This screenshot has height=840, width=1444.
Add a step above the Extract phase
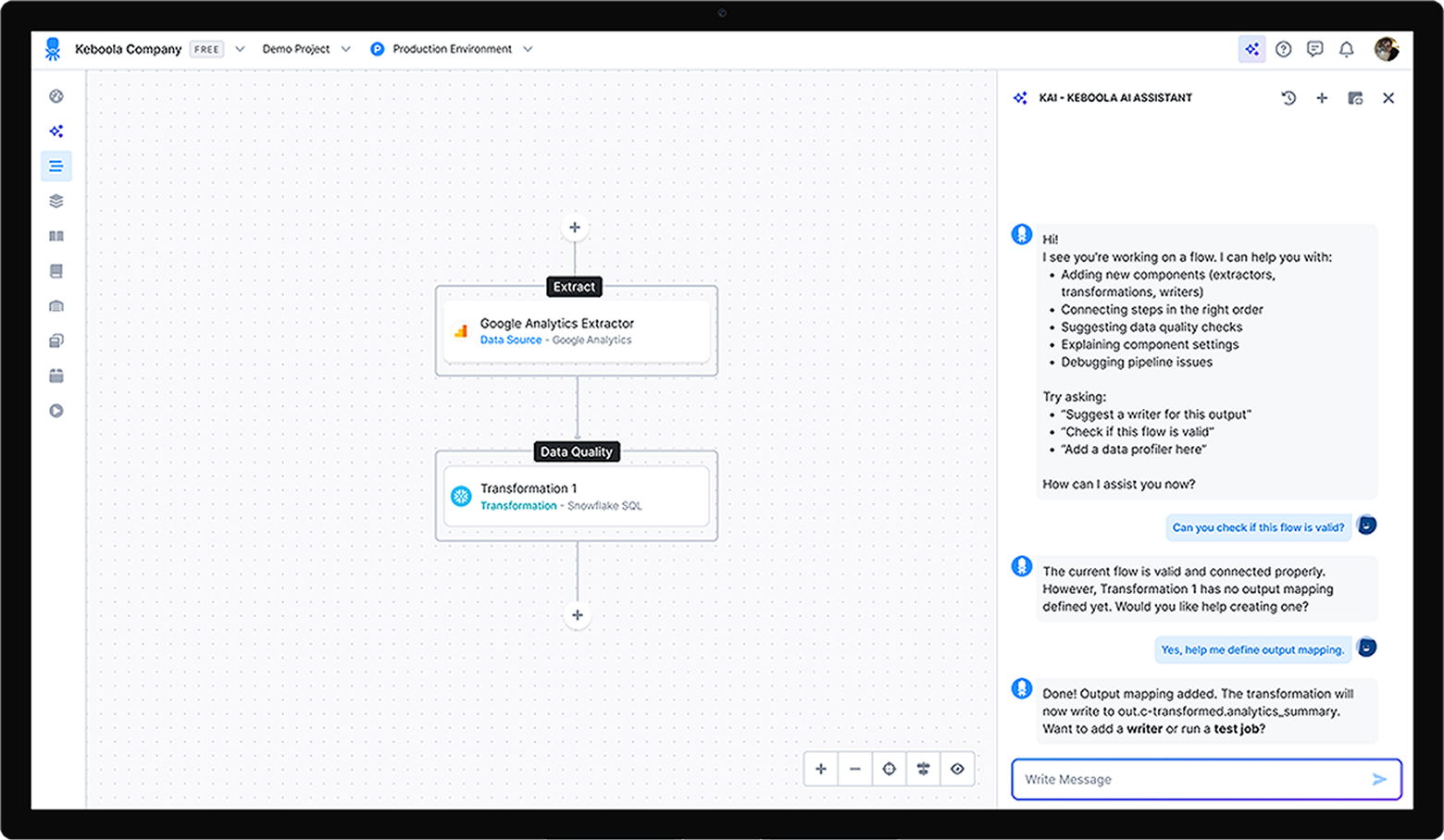[x=575, y=228]
